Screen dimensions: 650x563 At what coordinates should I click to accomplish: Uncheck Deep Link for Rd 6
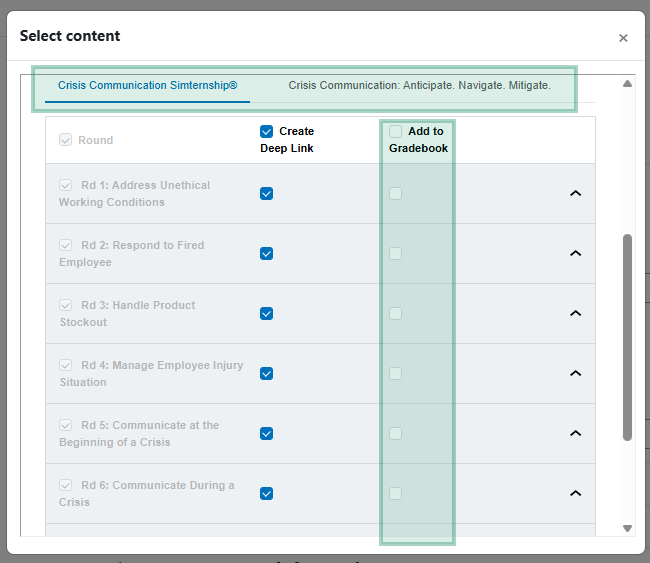tap(267, 493)
